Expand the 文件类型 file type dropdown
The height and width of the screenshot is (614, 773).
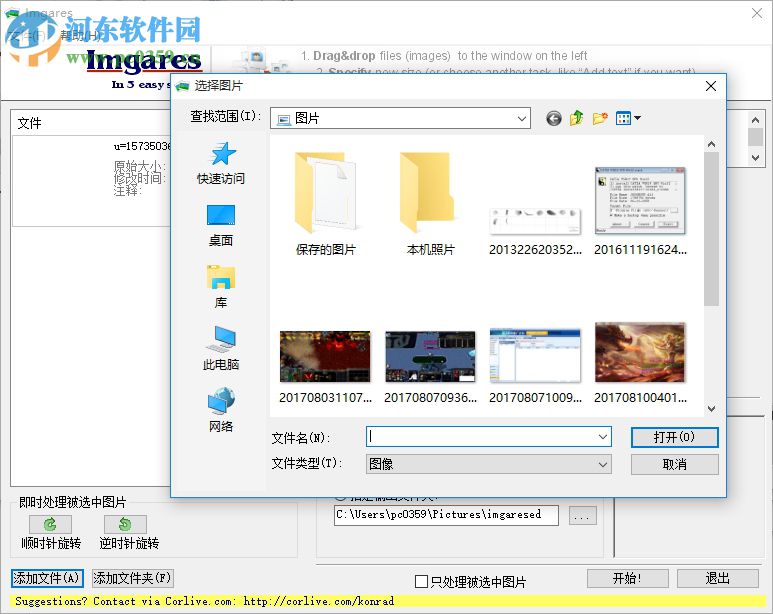pyautogui.click(x=602, y=465)
